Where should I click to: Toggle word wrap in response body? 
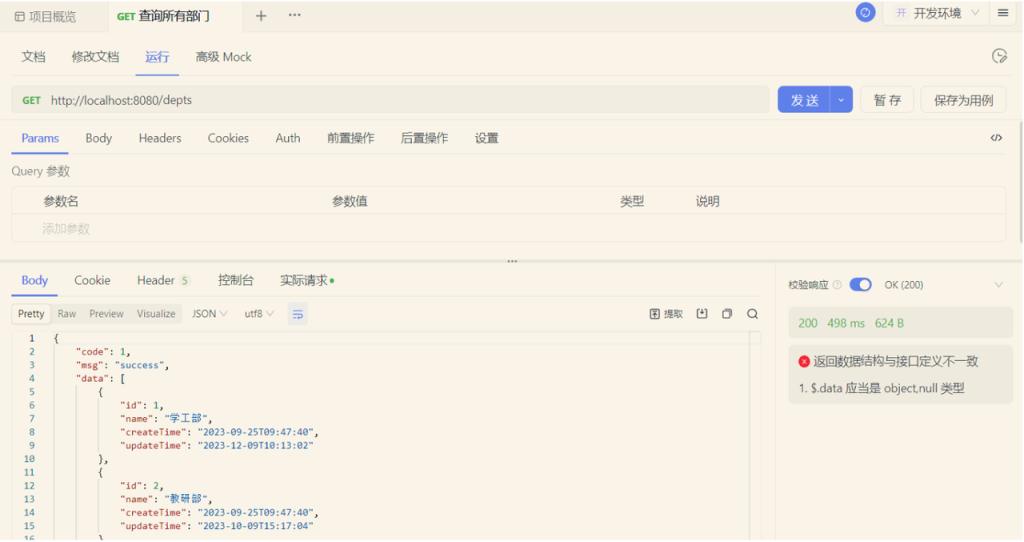tap(297, 314)
